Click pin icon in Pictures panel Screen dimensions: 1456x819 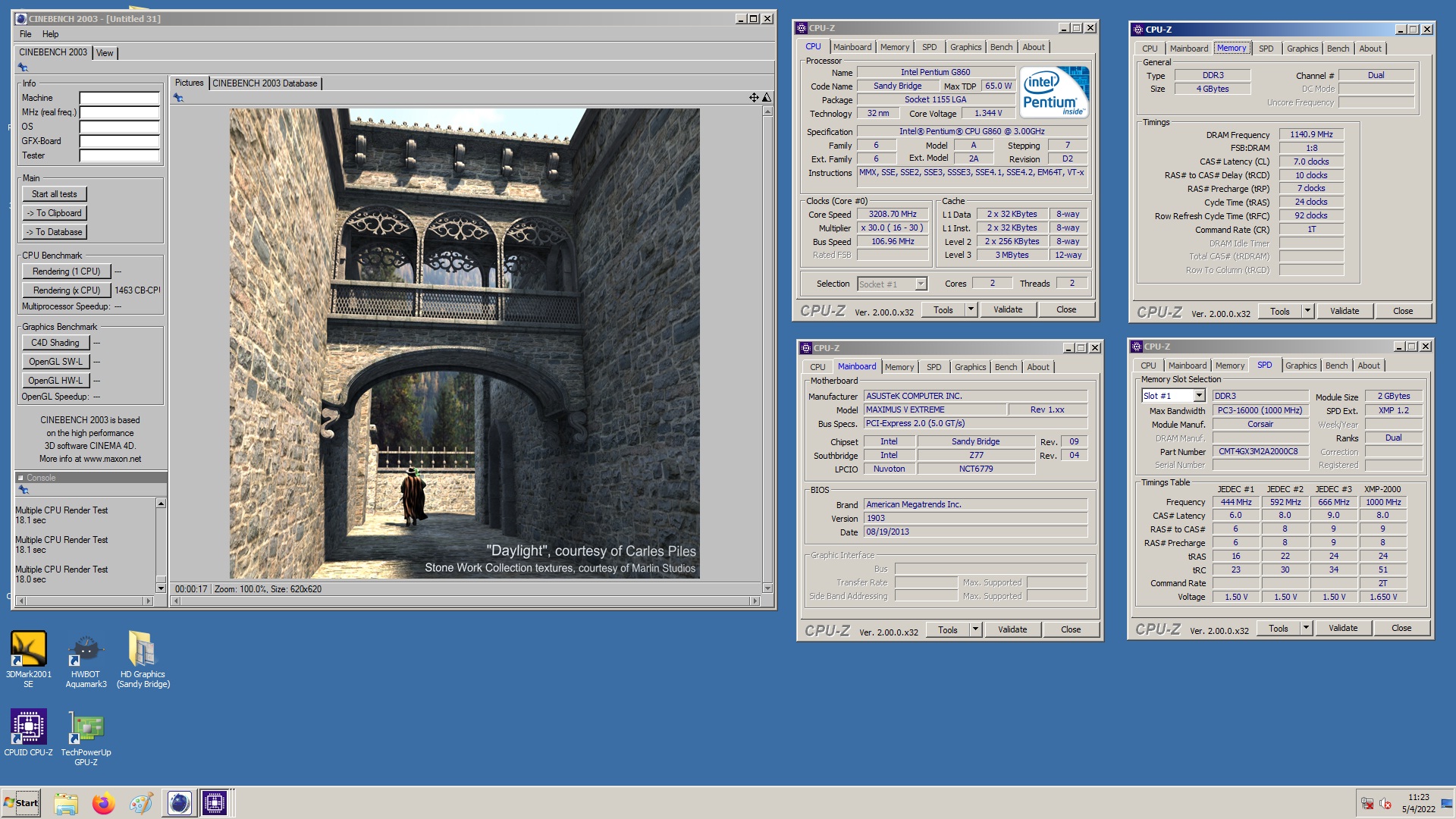tap(178, 98)
